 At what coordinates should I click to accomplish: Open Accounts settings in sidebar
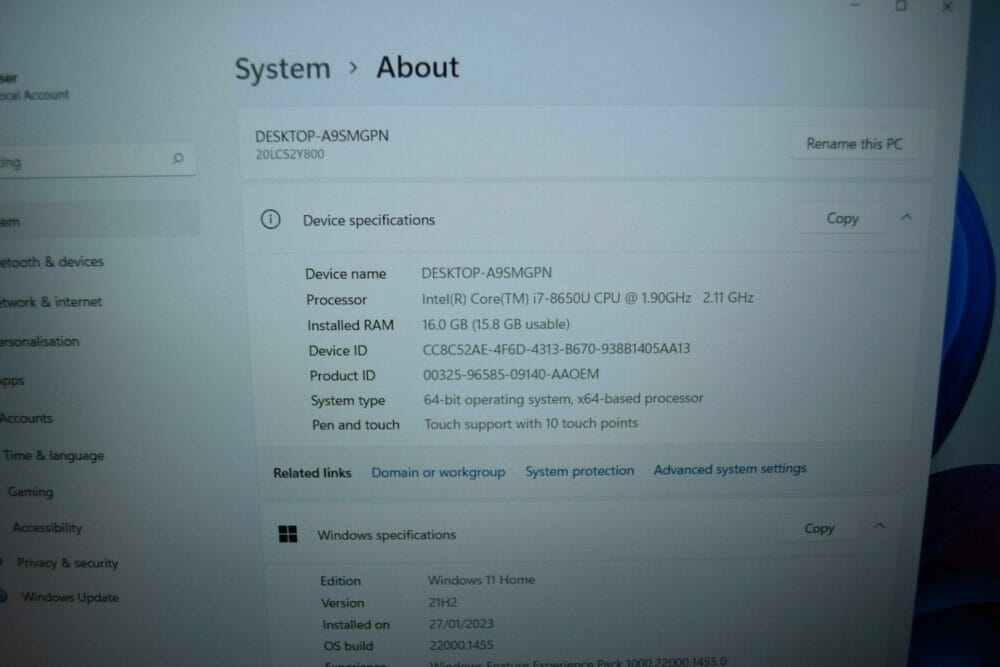coord(26,418)
